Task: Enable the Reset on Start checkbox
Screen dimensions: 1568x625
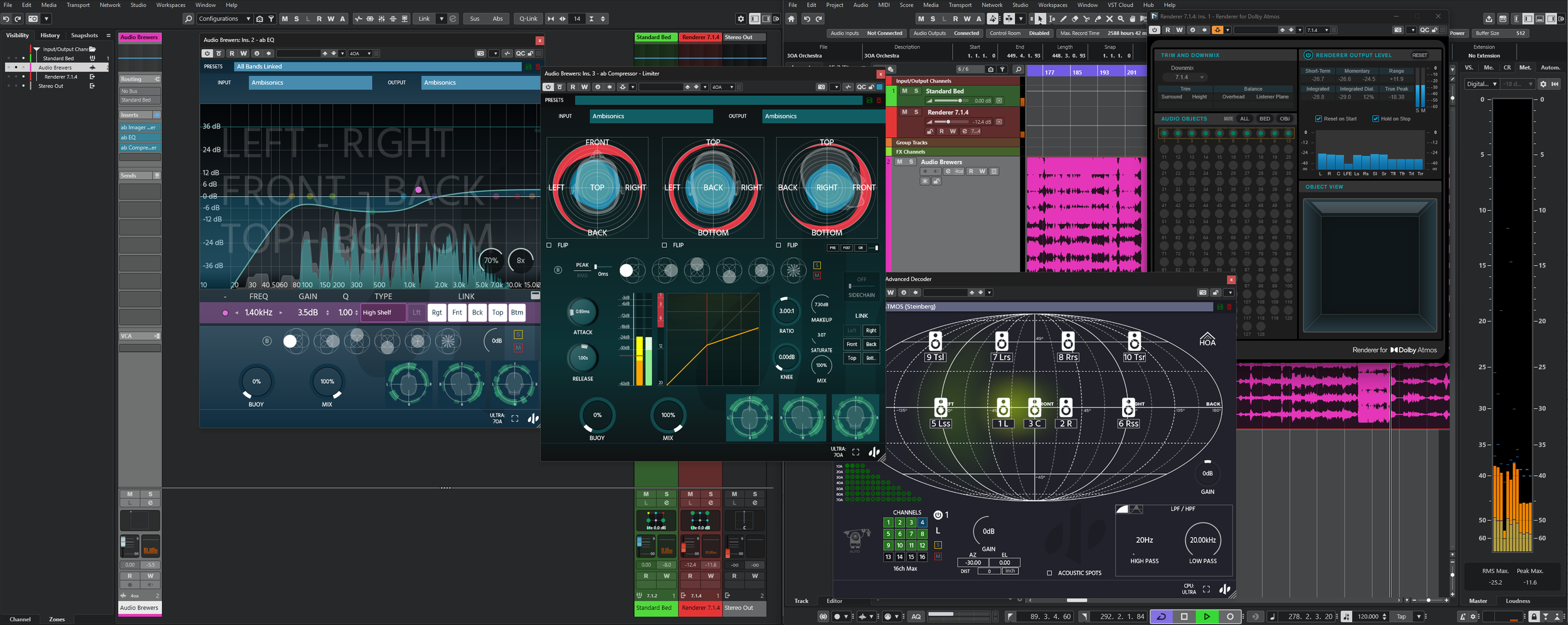Action: point(1318,118)
